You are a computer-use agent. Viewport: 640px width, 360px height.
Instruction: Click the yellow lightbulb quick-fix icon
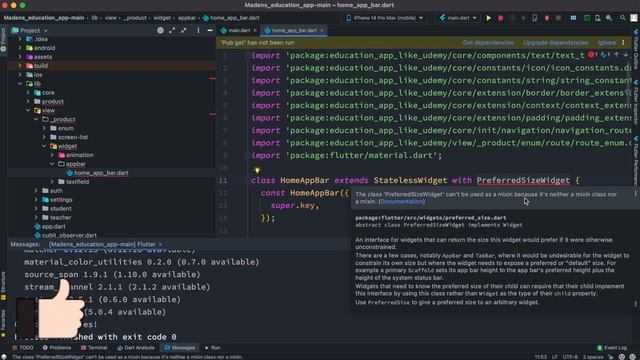click(x=257, y=170)
